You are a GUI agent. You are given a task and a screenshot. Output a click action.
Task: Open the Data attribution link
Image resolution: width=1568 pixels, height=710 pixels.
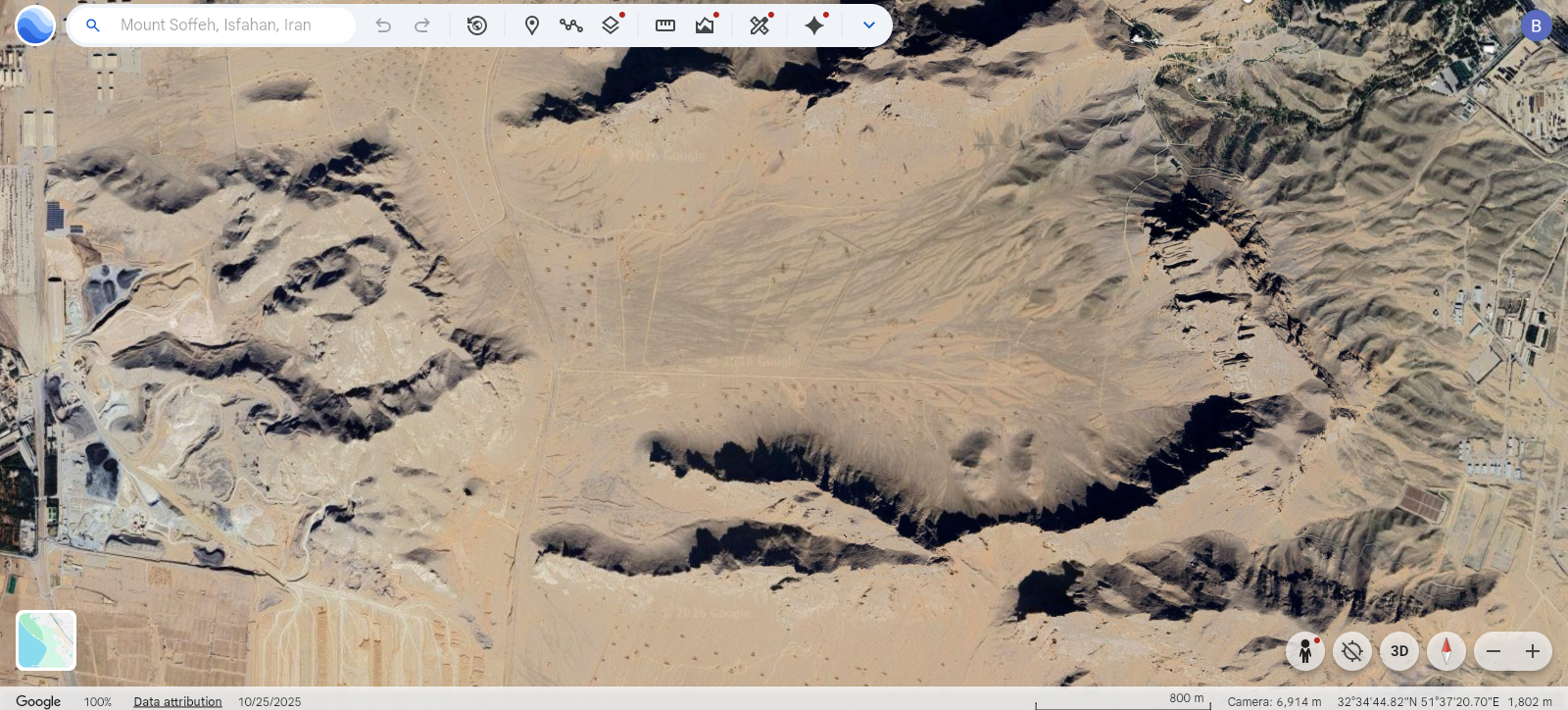[x=177, y=701]
